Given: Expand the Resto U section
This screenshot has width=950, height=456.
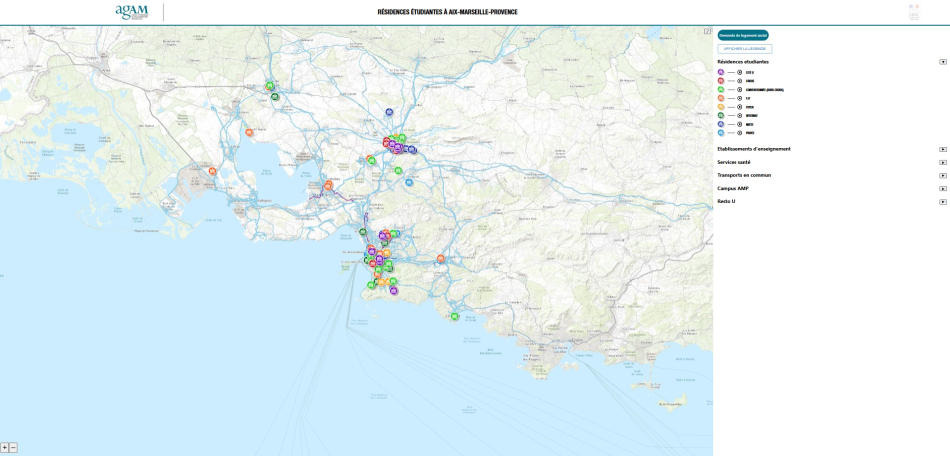Looking at the screenshot, I should tap(943, 202).
